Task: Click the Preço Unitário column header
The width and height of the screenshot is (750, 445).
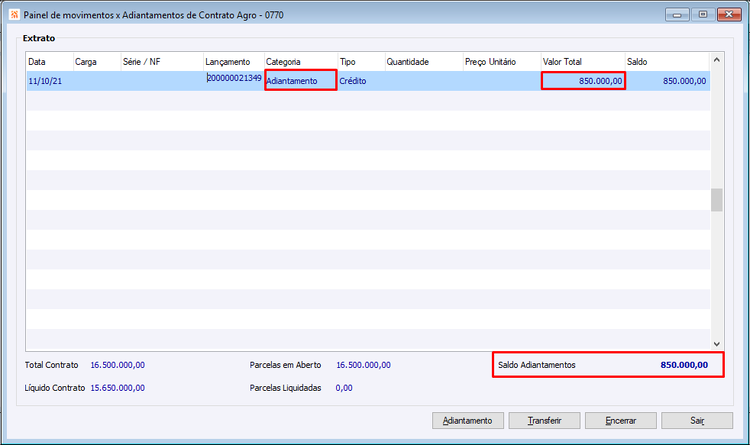Action: click(502, 62)
